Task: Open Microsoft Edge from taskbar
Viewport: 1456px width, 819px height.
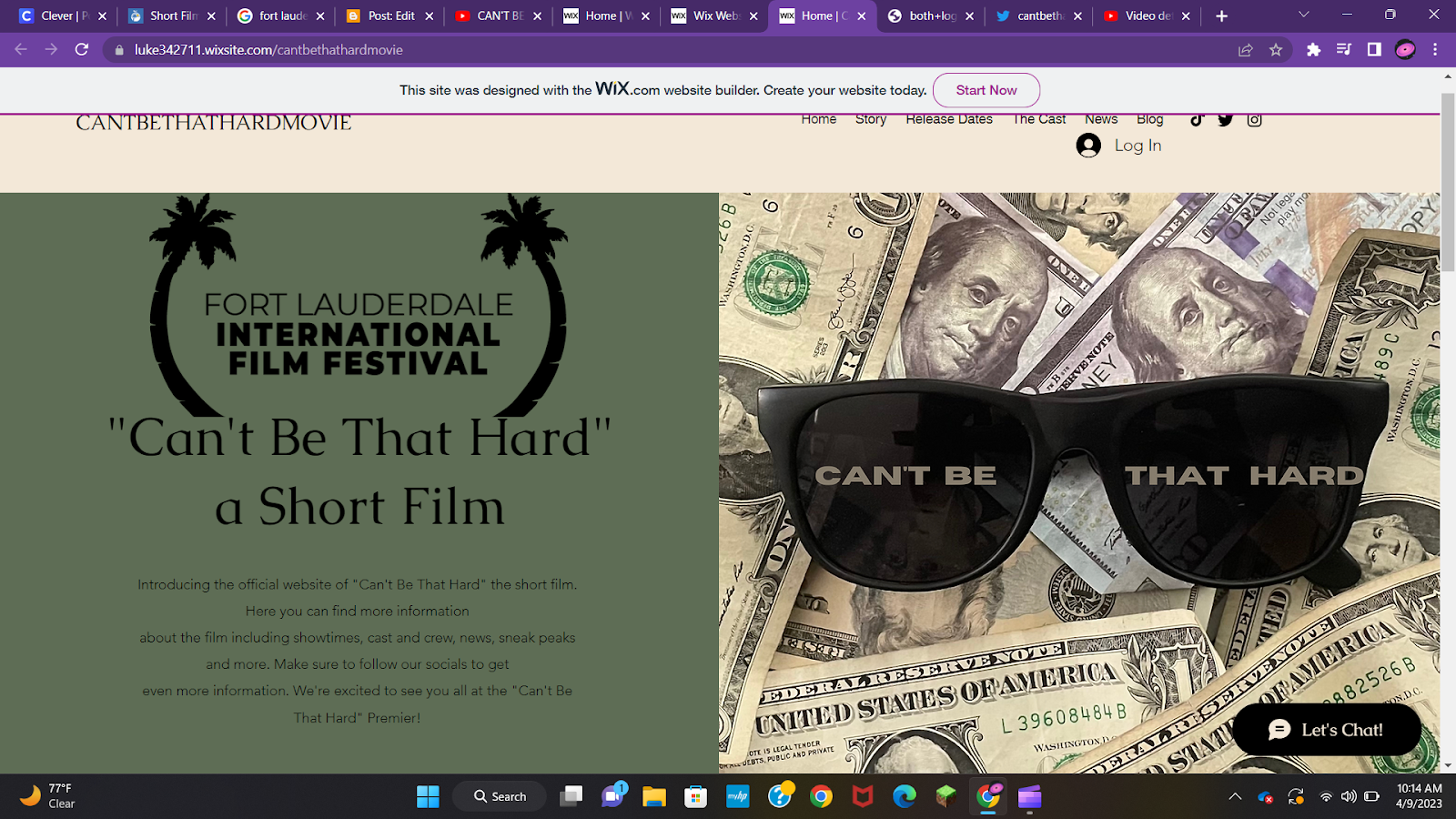Action: 905,797
